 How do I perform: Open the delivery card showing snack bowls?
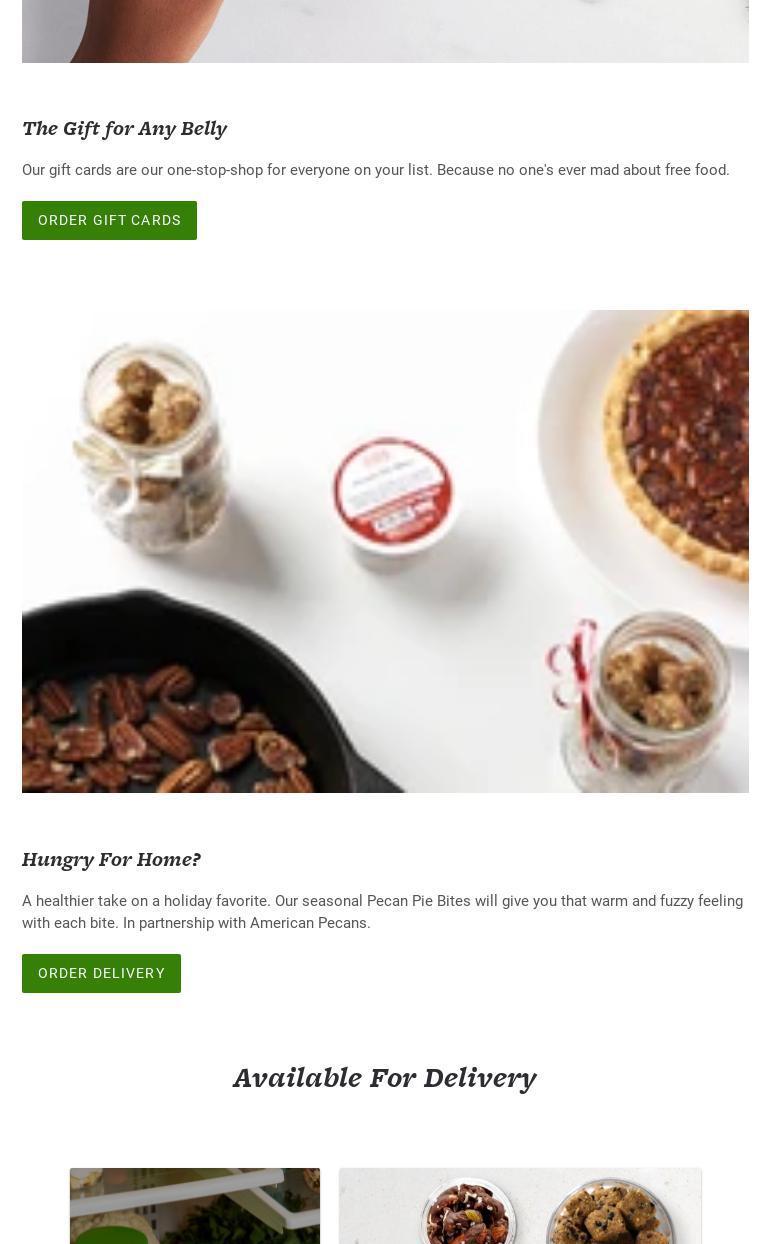520,1206
